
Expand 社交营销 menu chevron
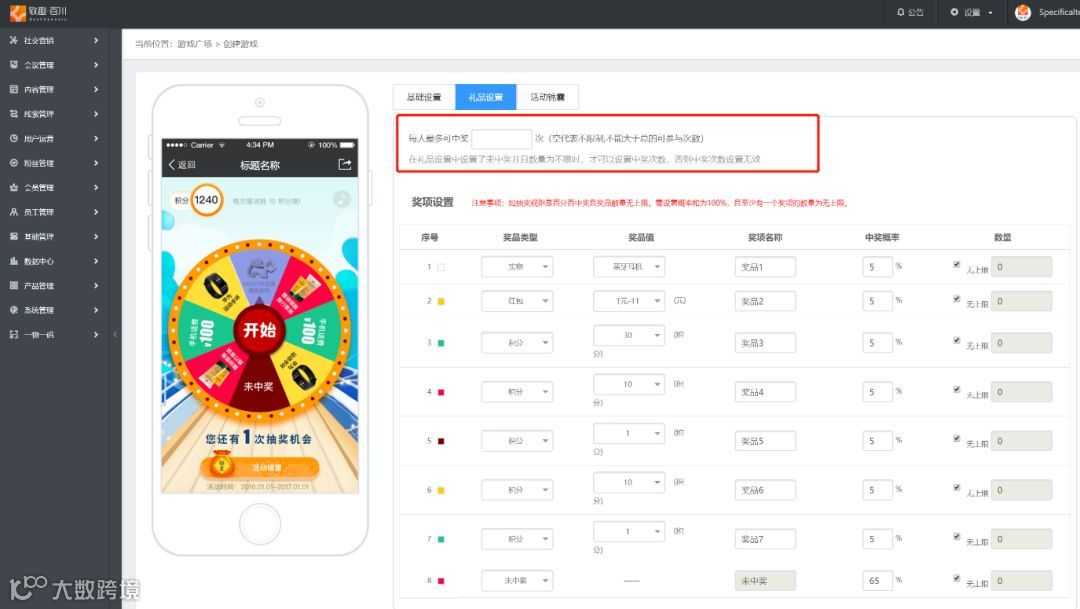96,41
